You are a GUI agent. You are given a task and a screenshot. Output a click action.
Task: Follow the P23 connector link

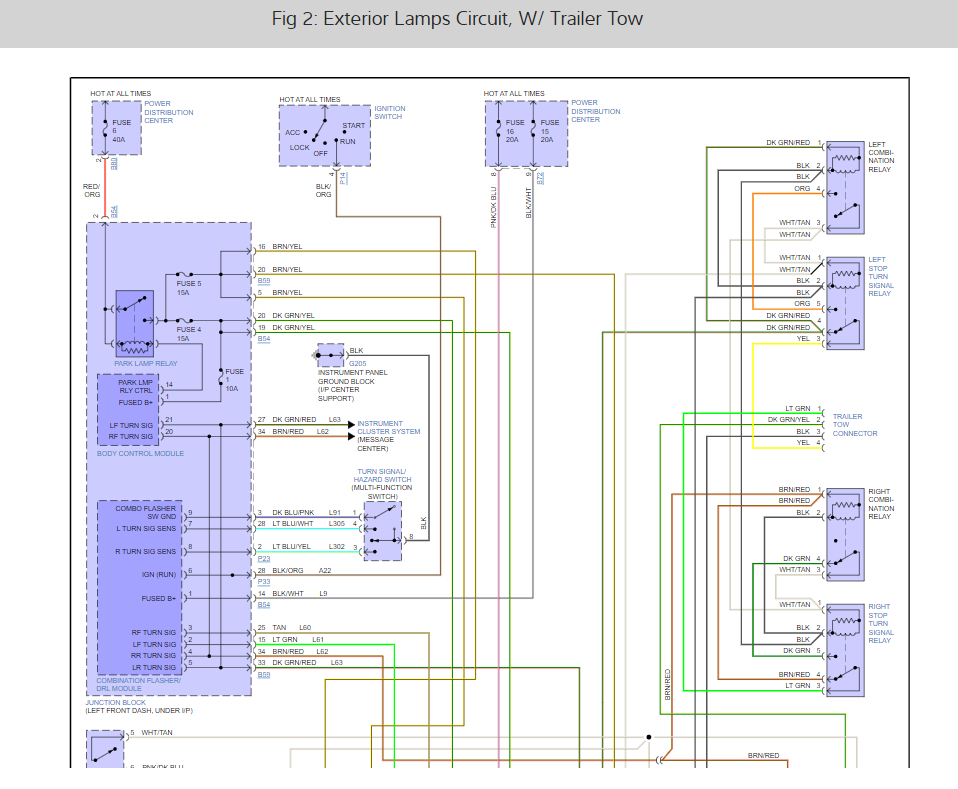click(264, 558)
